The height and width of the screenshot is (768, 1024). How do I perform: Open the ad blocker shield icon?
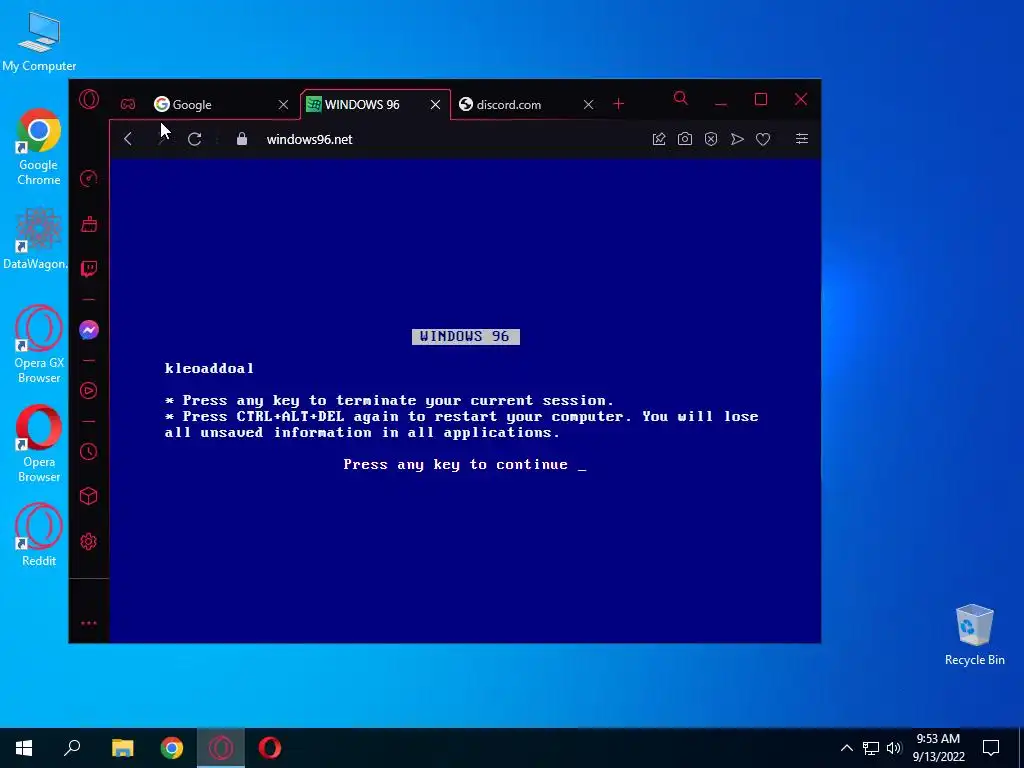click(x=711, y=139)
